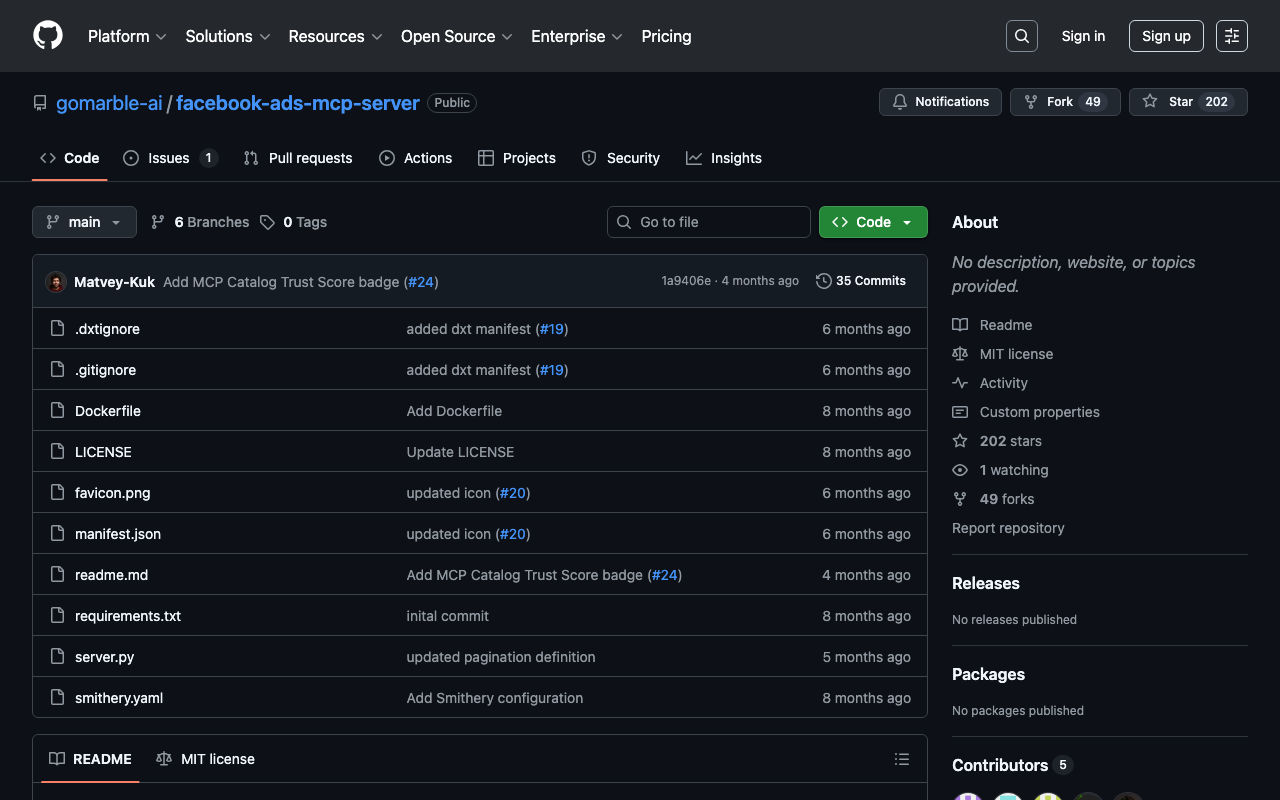1280x800 pixels.
Task: Expand the main branch dropdown
Action: (84, 222)
